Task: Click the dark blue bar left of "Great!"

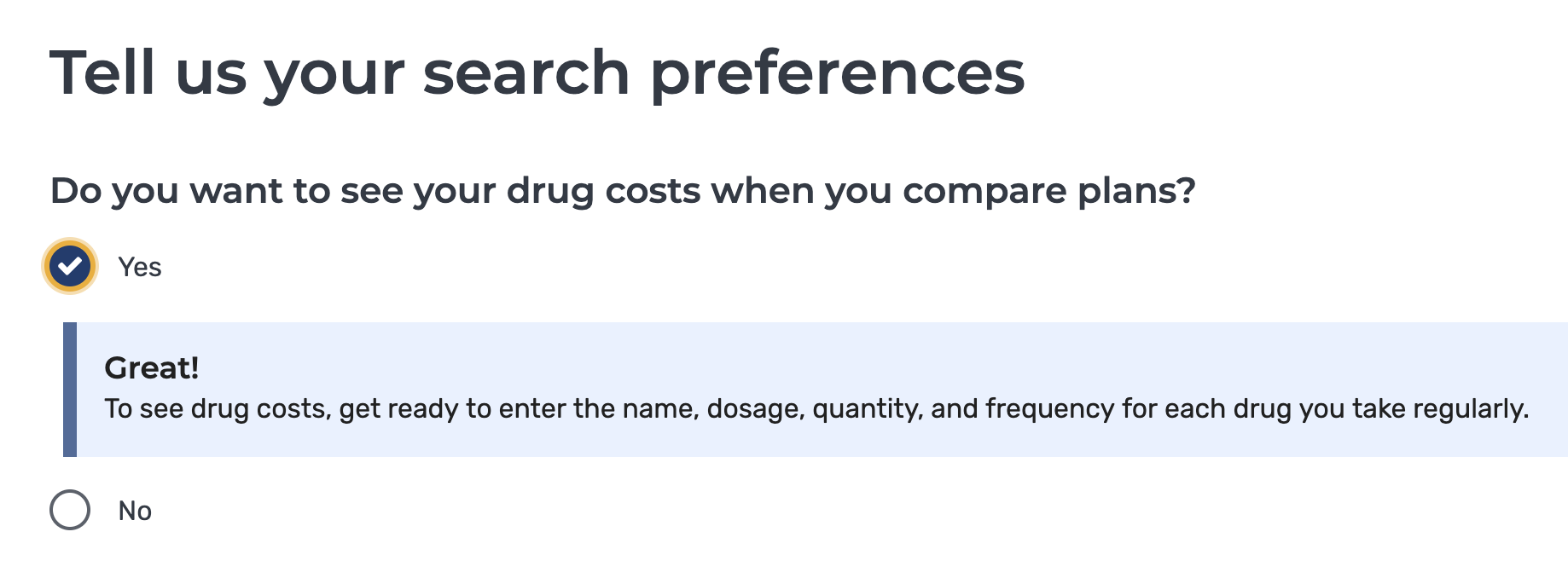Action: click(70, 389)
